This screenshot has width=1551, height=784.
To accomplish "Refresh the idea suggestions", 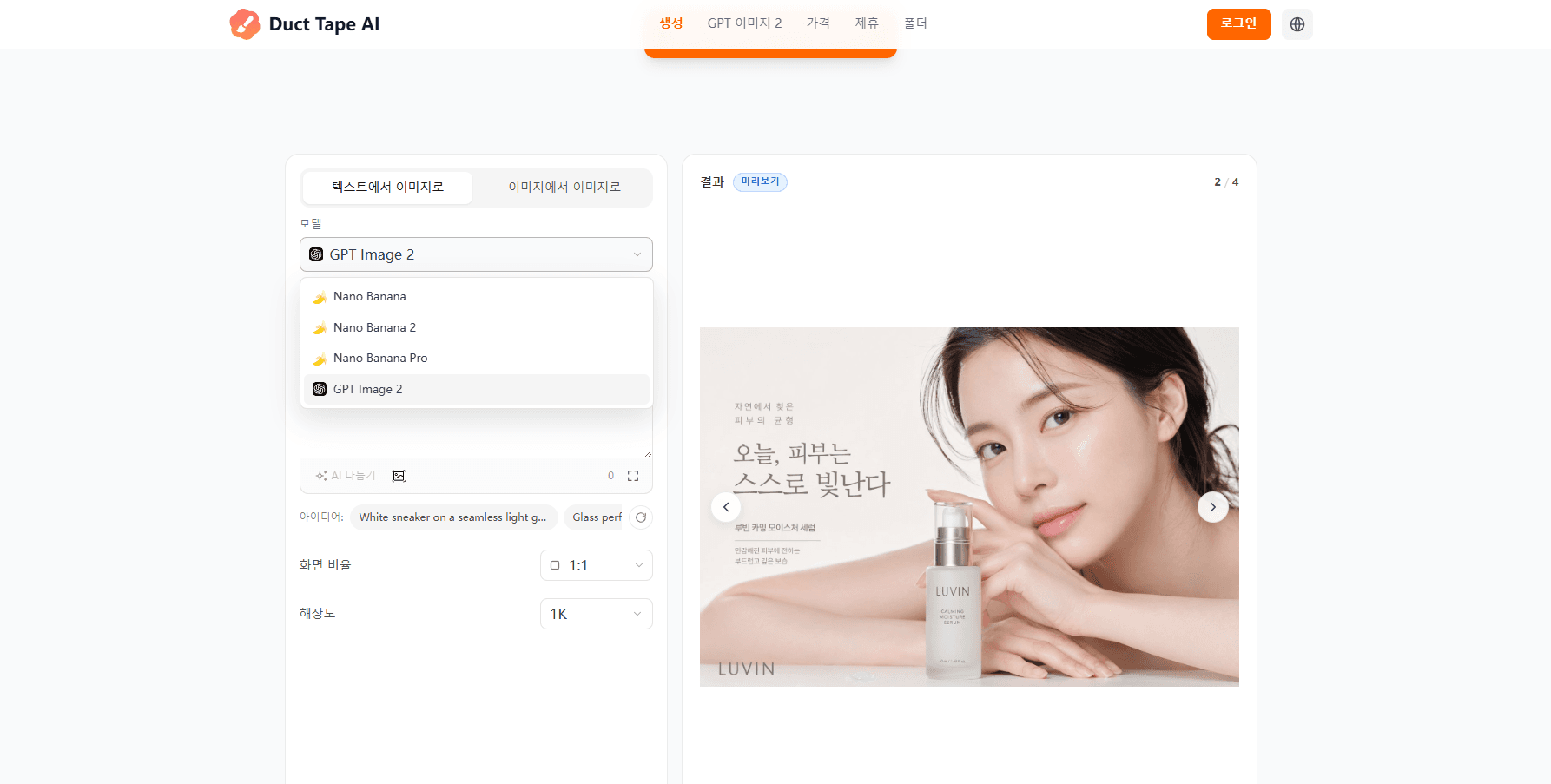I will (x=641, y=517).
